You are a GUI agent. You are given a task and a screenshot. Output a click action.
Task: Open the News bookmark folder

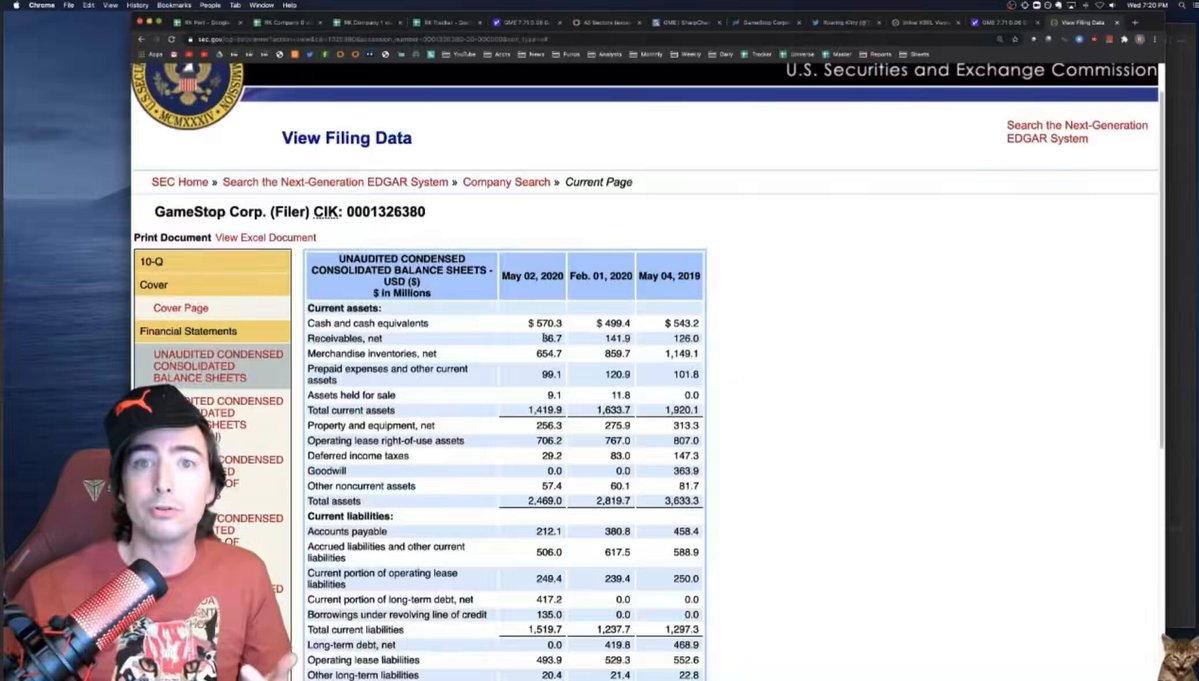tap(531, 54)
